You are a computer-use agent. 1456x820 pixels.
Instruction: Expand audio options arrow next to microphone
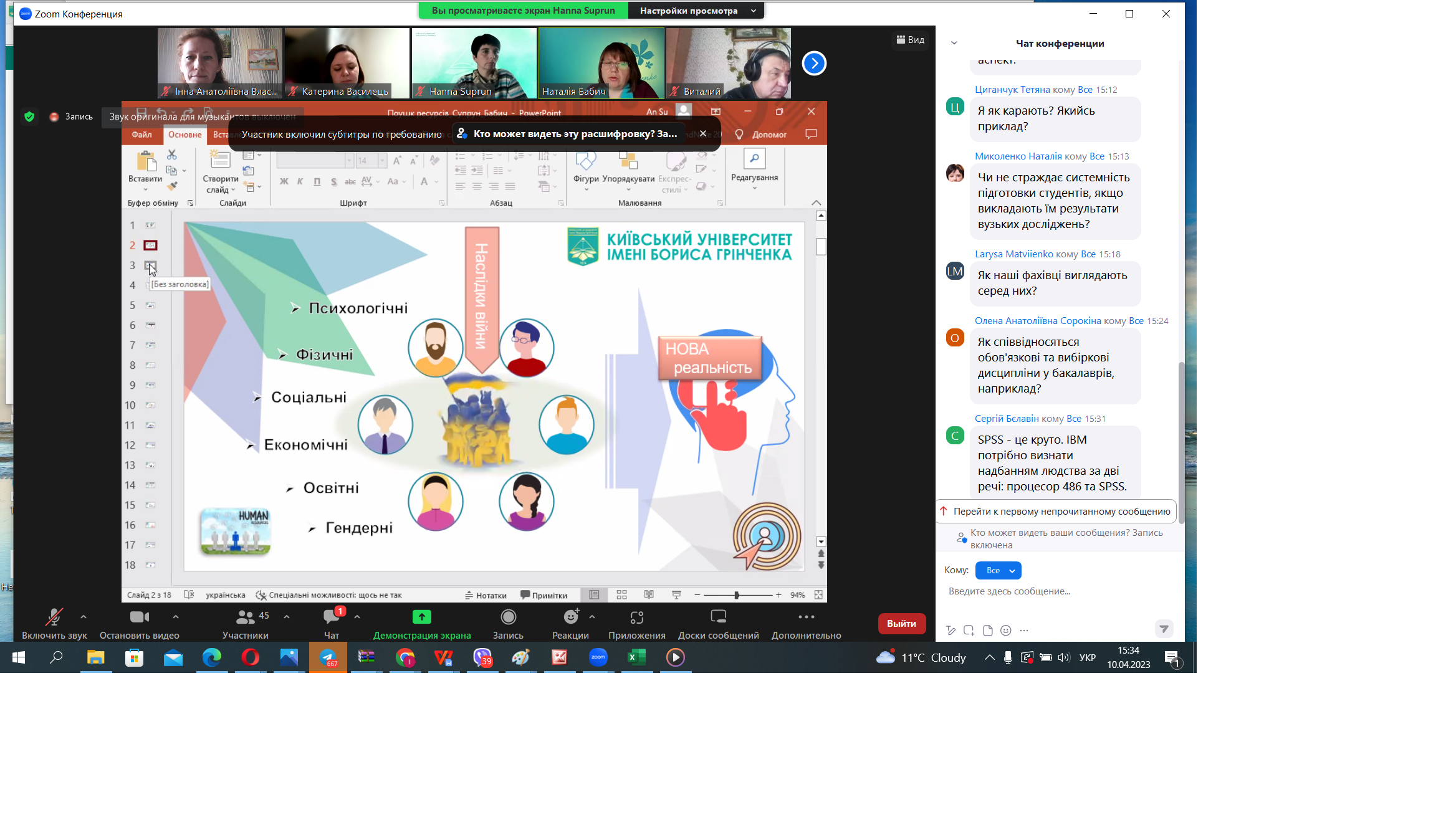click(84, 617)
